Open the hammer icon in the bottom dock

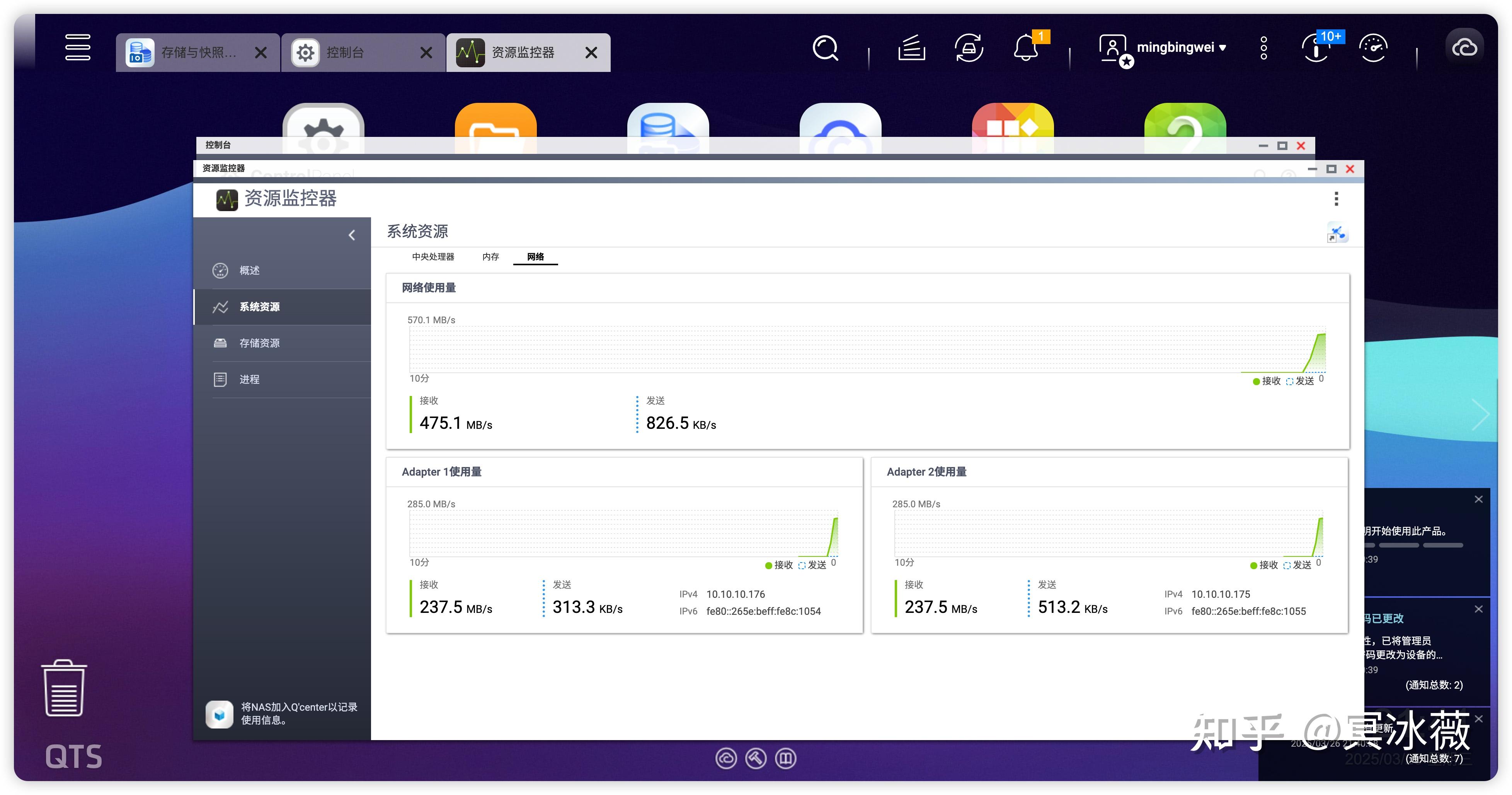coord(756,758)
